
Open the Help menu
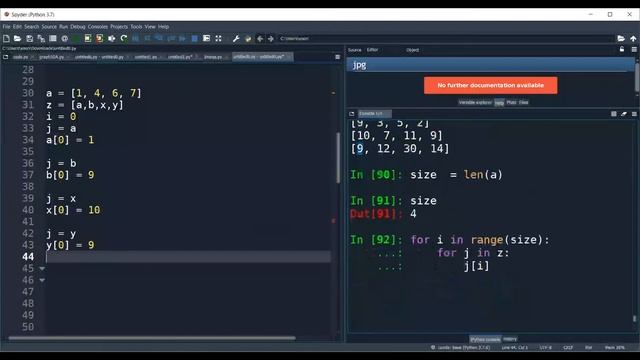(x=163, y=27)
